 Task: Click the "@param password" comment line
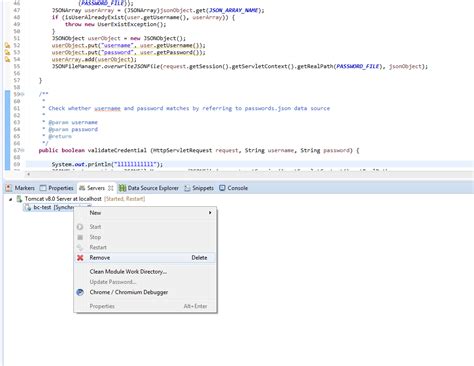point(73,129)
